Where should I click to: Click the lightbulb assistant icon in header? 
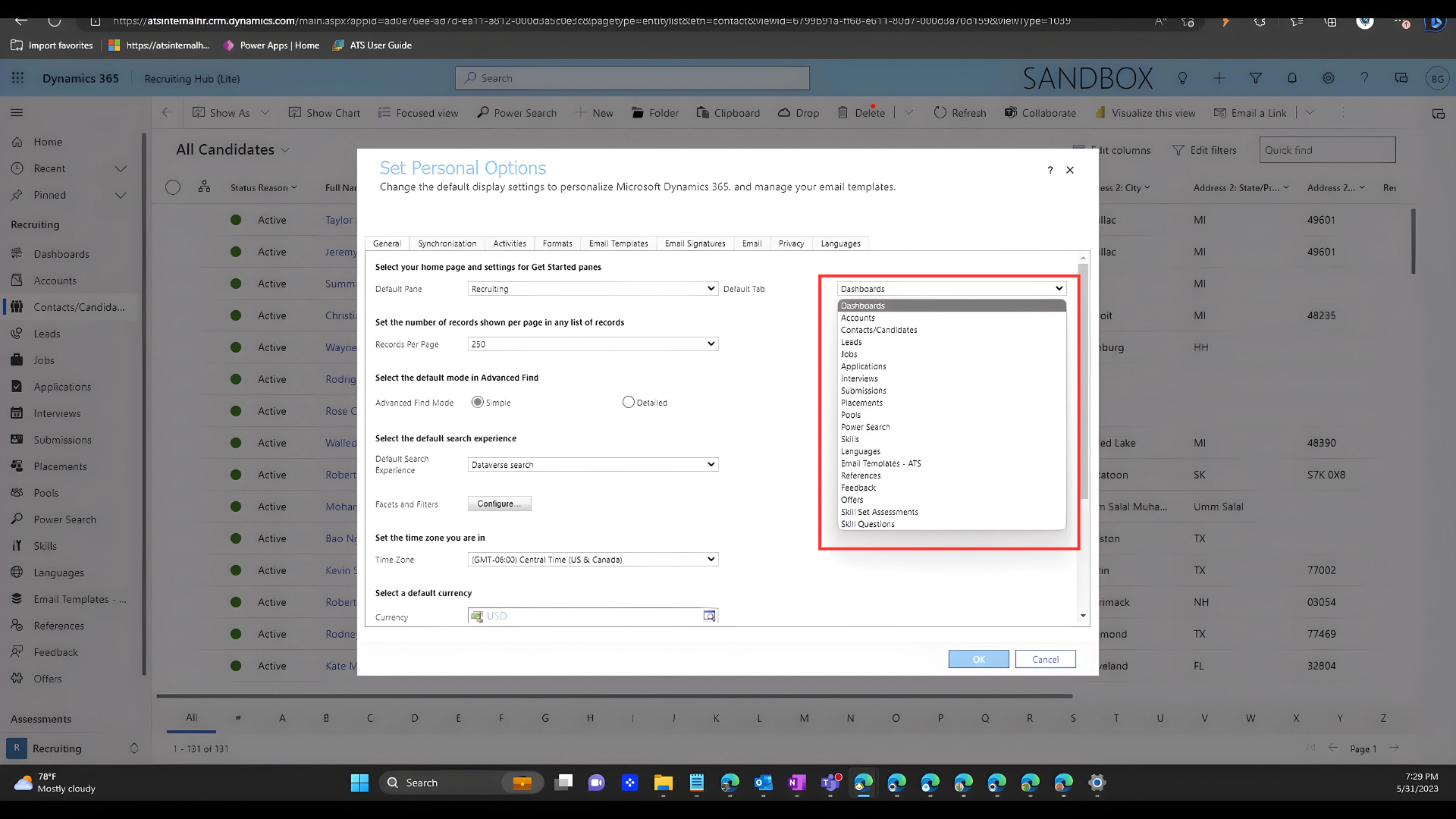click(x=1182, y=78)
